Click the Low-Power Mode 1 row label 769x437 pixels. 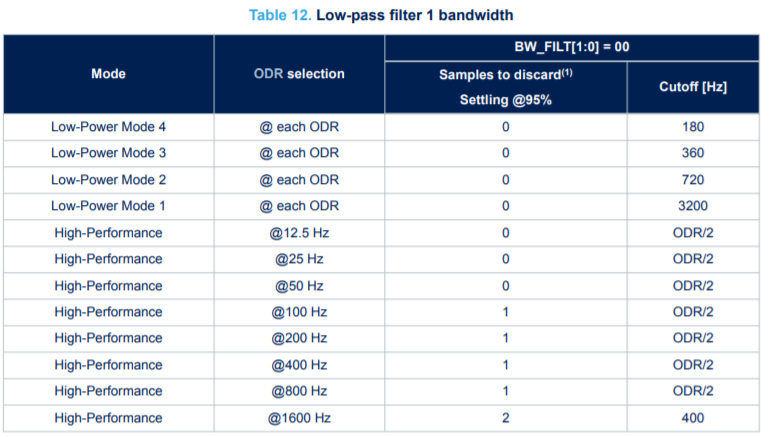click(x=108, y=206)
